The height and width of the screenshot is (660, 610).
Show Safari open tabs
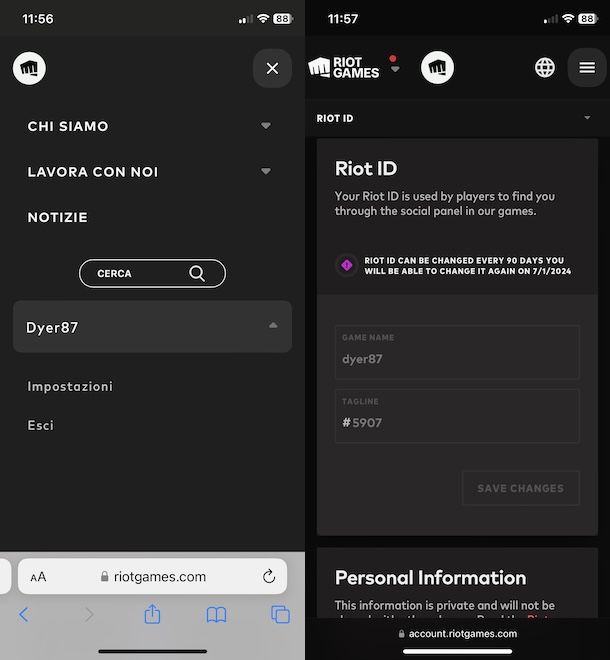(x=280, y=615)
